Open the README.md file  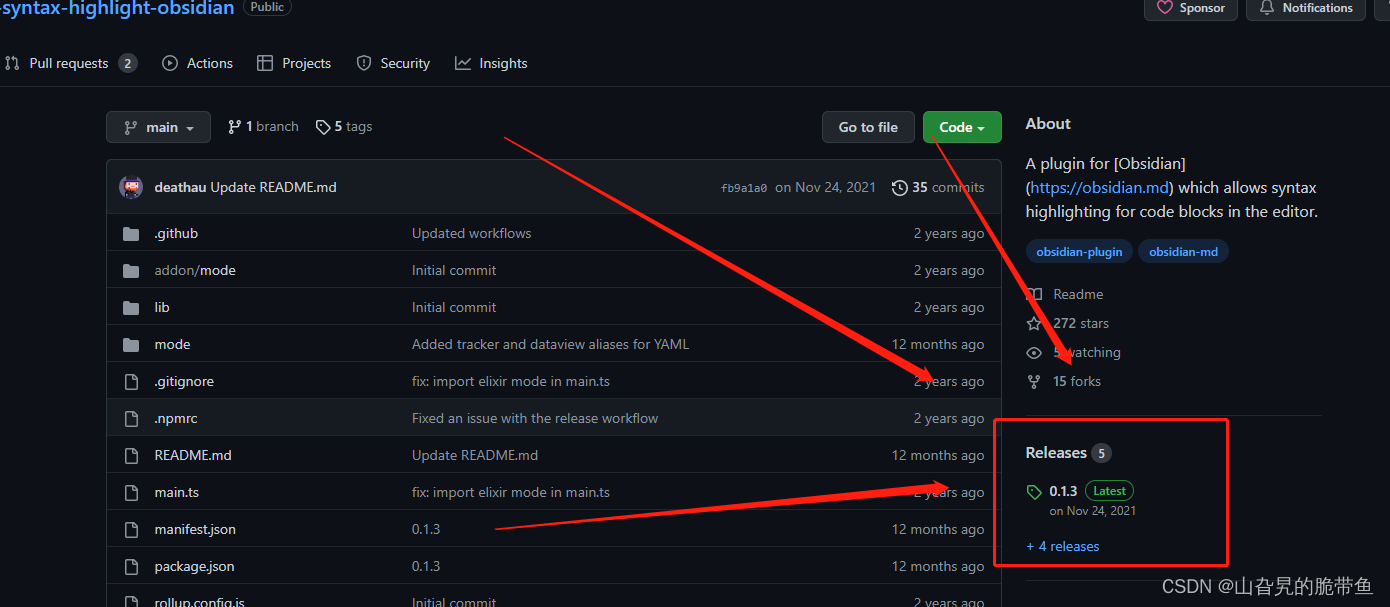pyautogui.click(x=193, y=455)
